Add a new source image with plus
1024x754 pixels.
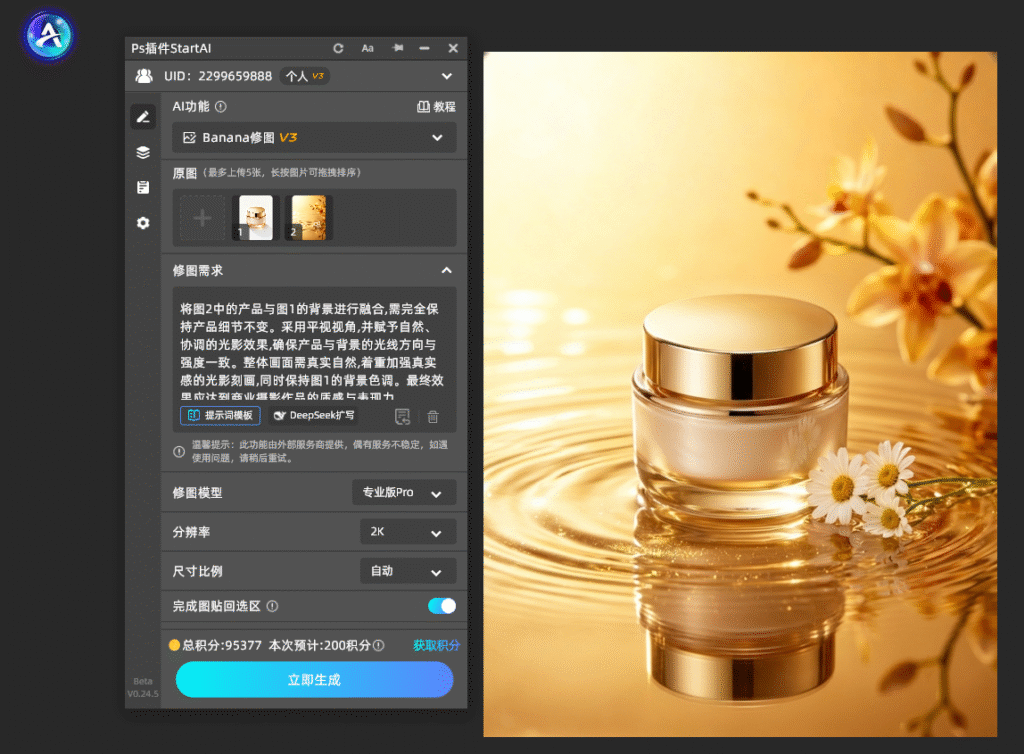(x=202, y=217)
